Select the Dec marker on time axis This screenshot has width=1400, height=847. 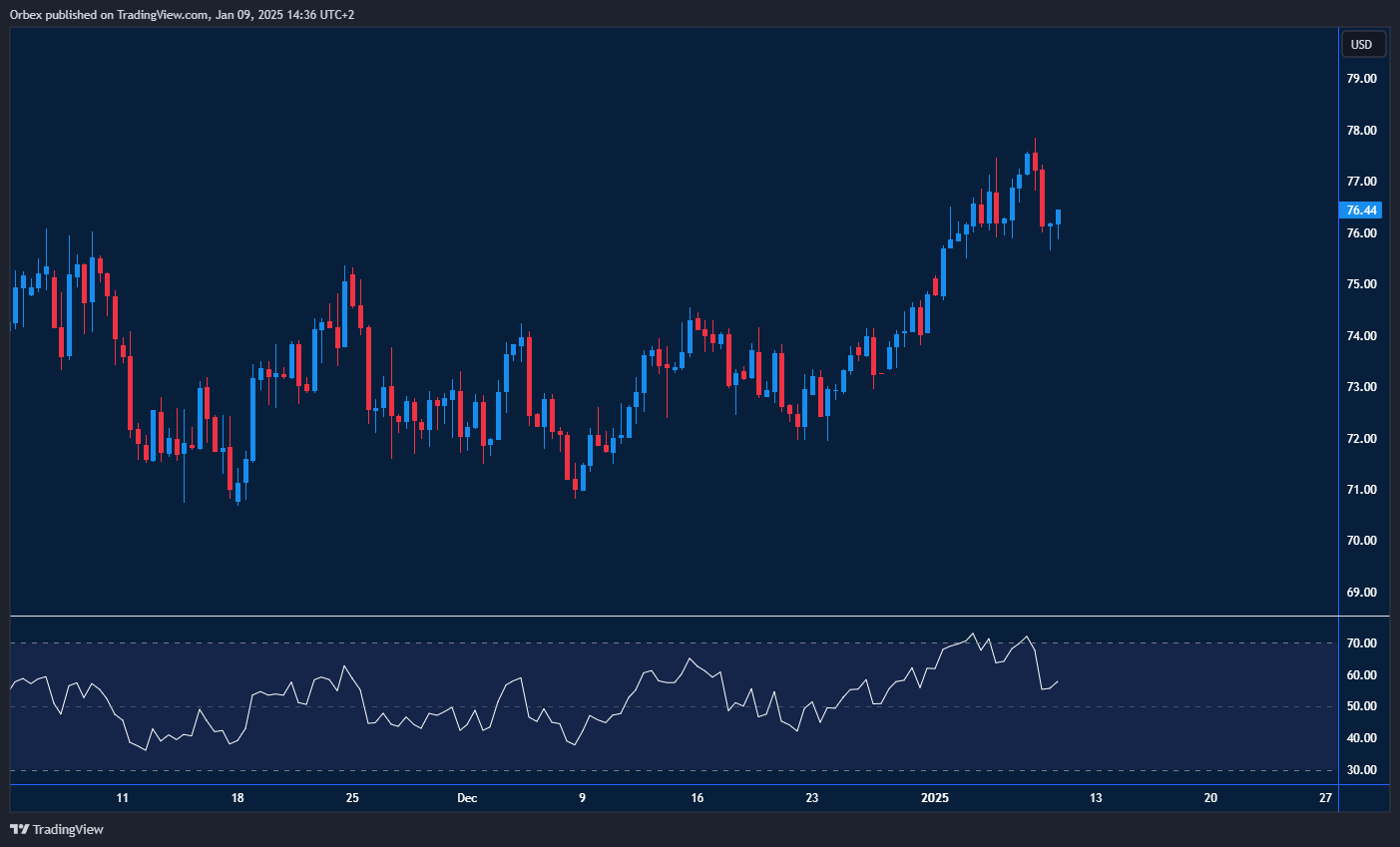(467, 798)
